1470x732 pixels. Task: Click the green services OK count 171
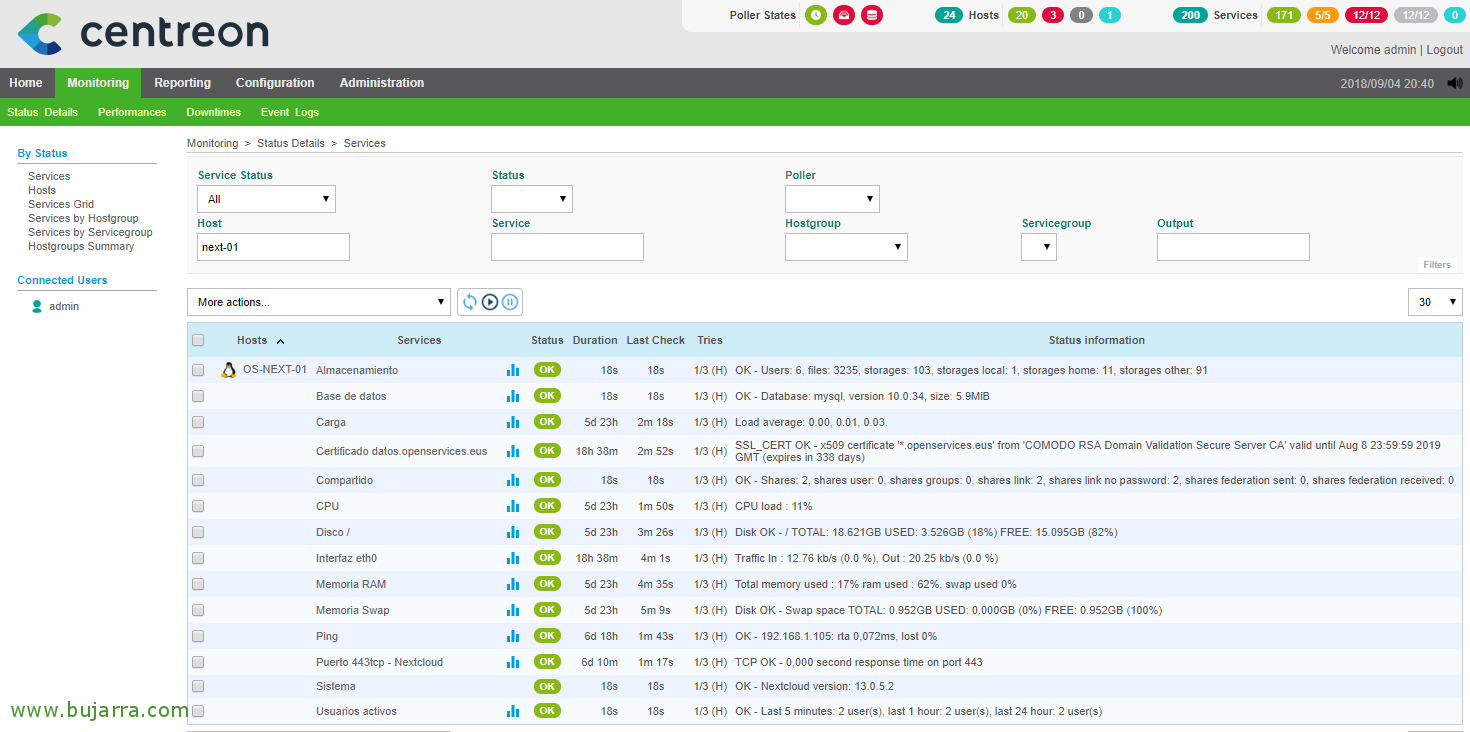click(x=1282, y=15)
